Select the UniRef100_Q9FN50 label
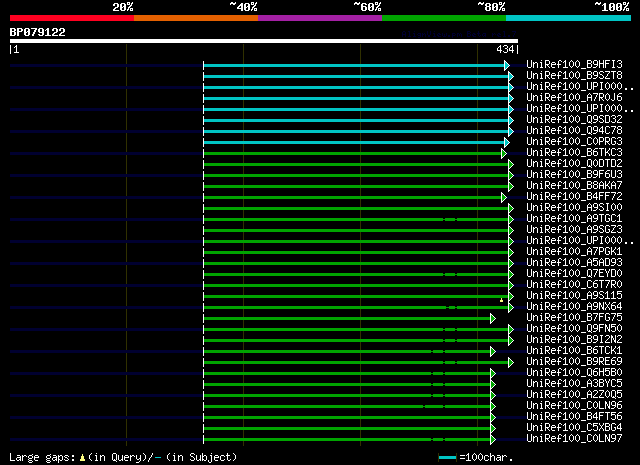 tap(574, 328)
